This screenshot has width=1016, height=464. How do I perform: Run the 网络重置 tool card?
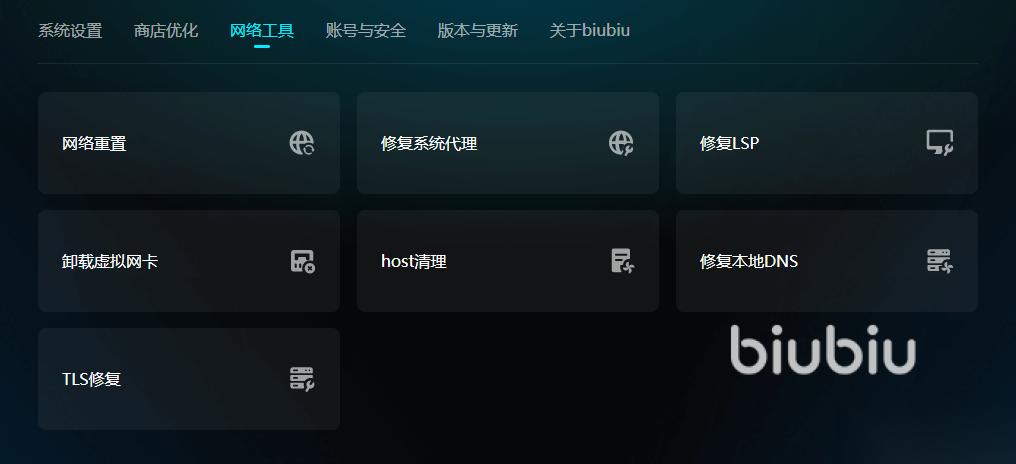pos(189,143)
